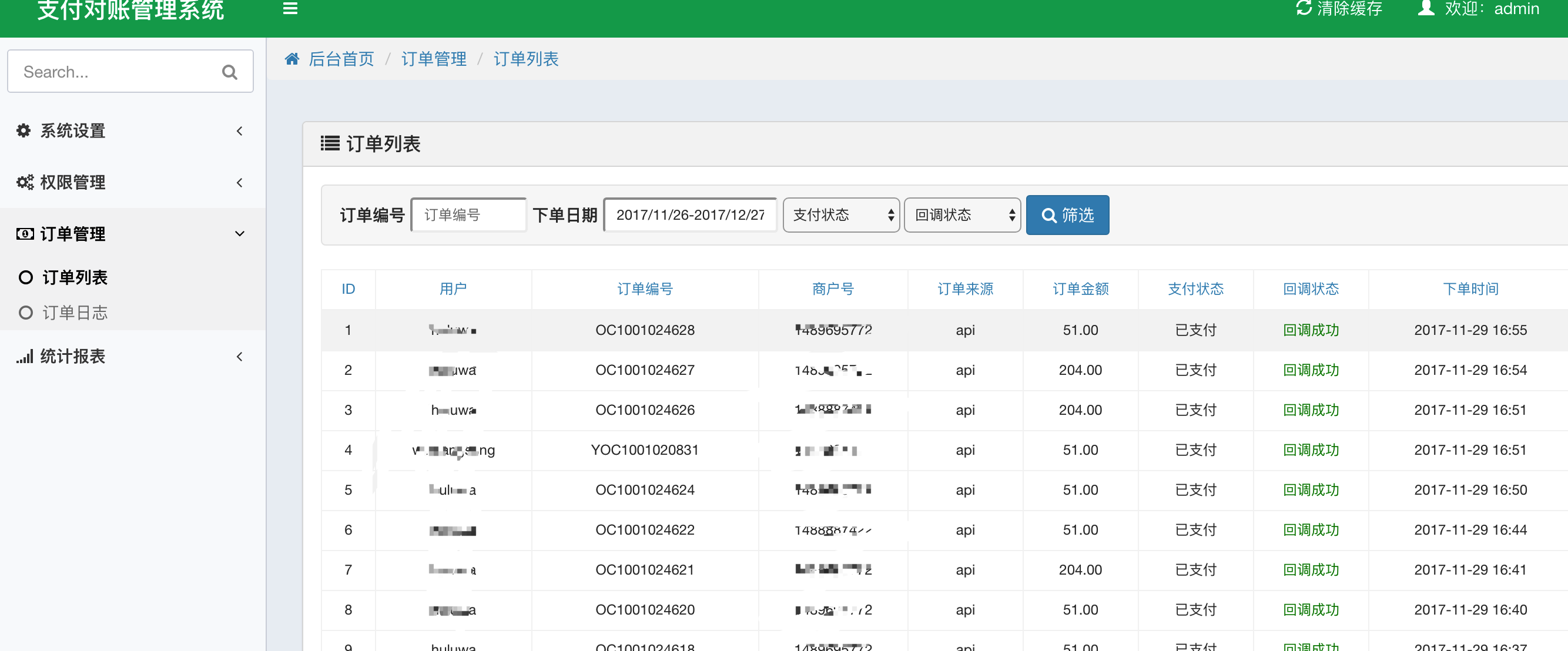Screen dimensions: 1568x651
Task: Click 回调成功 status in row 1
Action: click(1311, 330)
